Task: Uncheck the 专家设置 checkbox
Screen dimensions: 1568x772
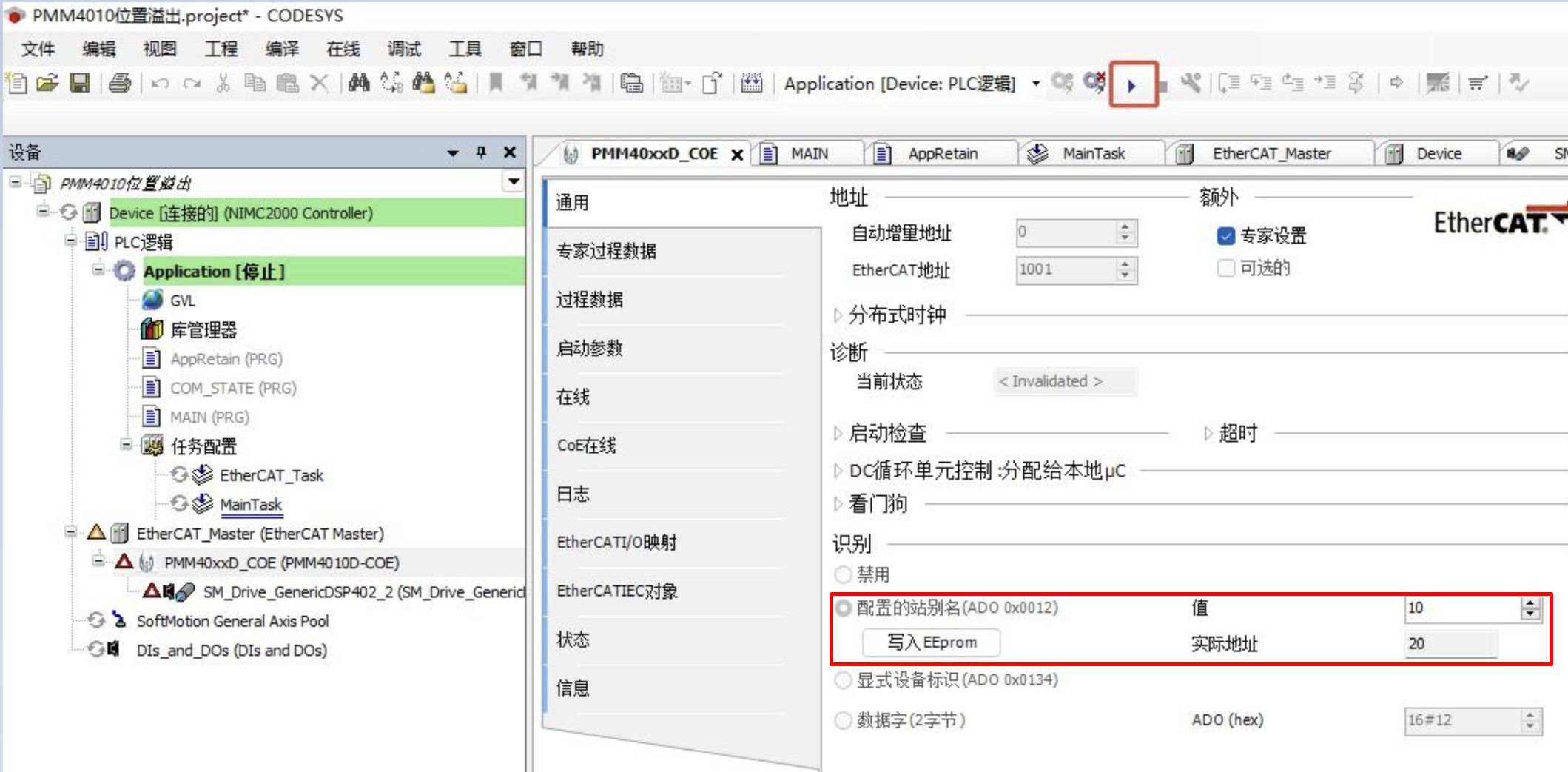Action: coord(1225,236)
